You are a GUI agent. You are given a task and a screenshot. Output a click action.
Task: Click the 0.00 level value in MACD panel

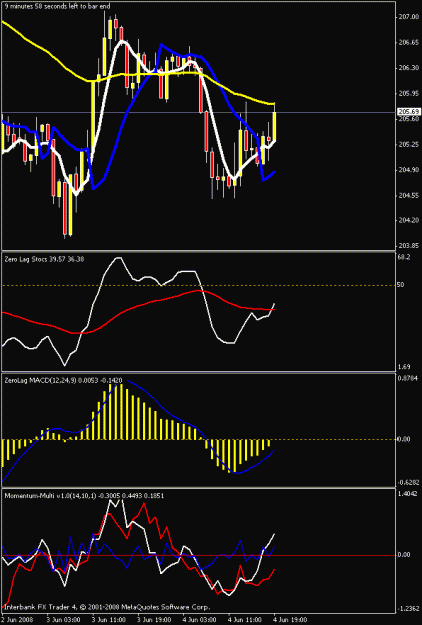tap(403, 440)
